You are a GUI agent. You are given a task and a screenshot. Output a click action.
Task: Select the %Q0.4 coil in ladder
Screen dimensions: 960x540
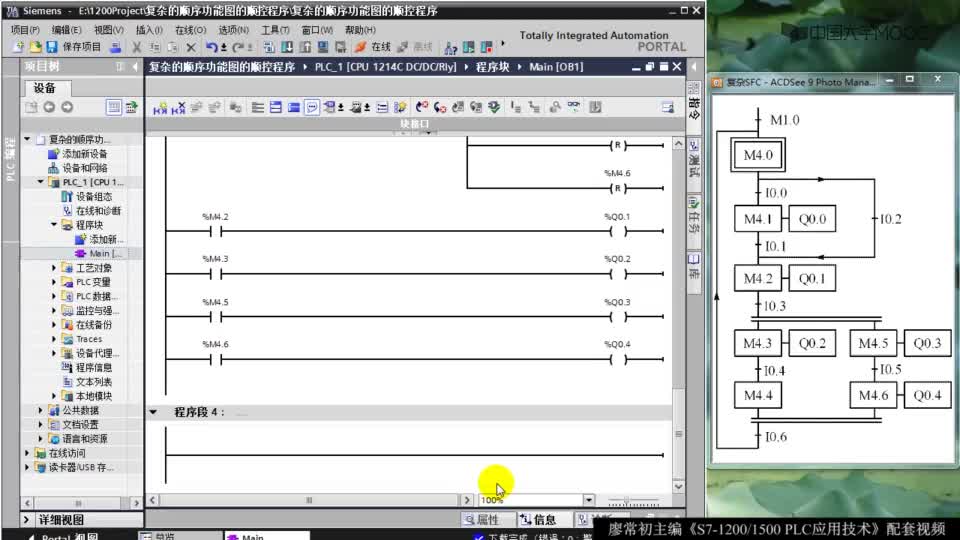[618, 359]
